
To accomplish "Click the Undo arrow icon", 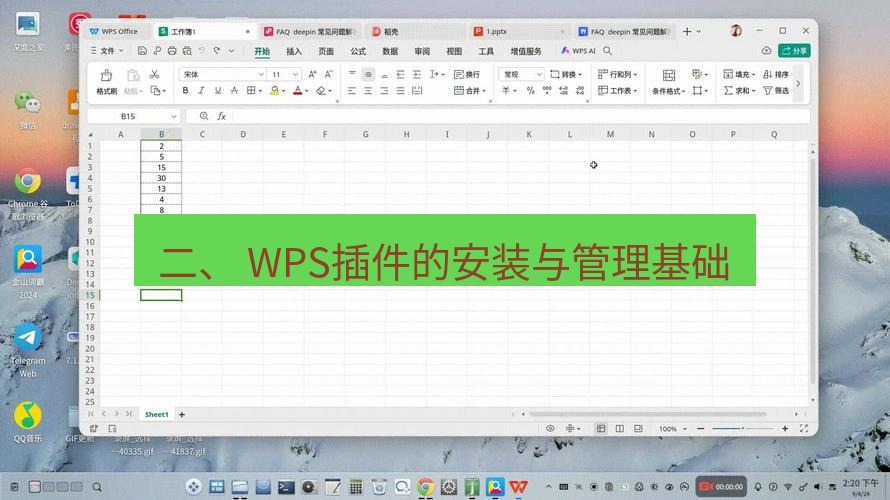I will click(x=202, y=51).
